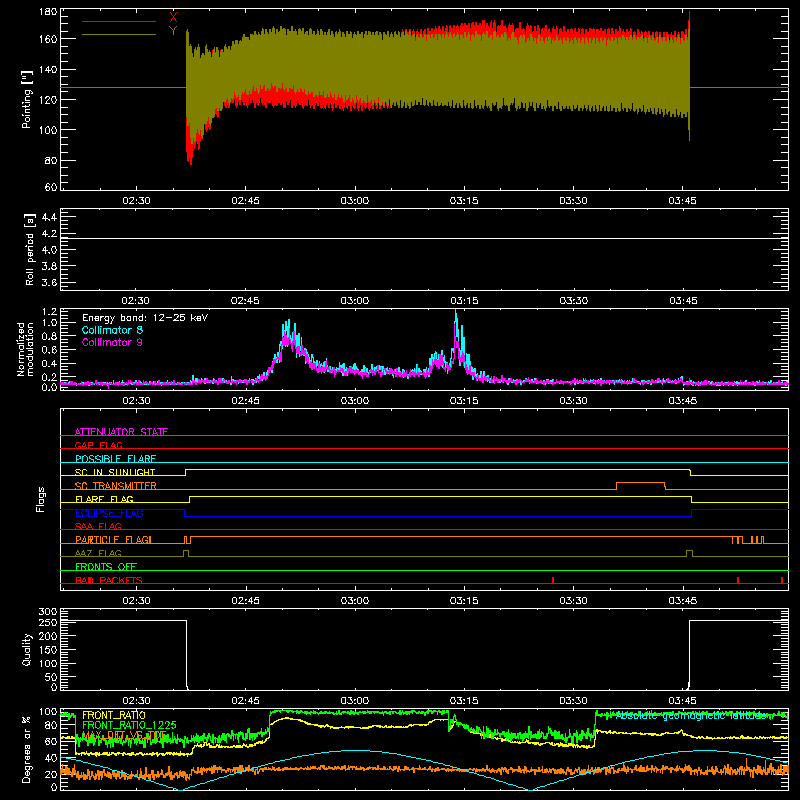
Task: Select the 'Y' legend label
Action: click(173, 31)
